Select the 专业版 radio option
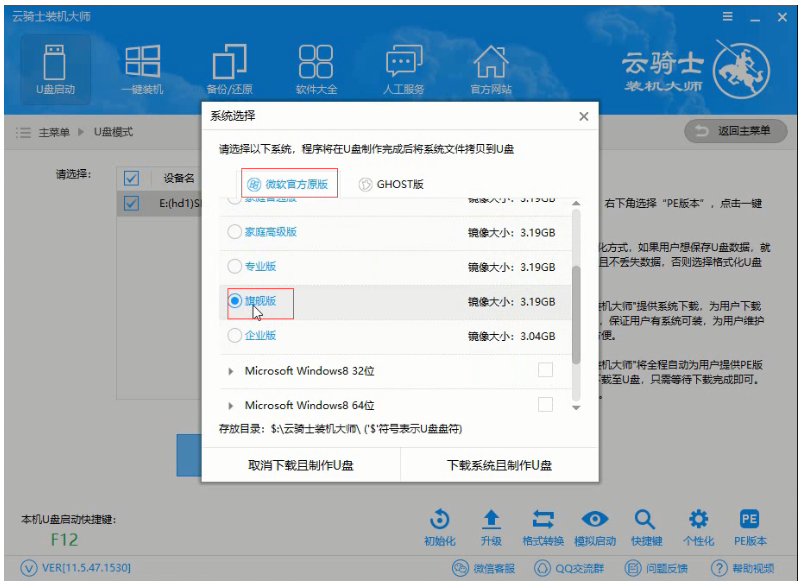802x588 pixels. point(236,267)
